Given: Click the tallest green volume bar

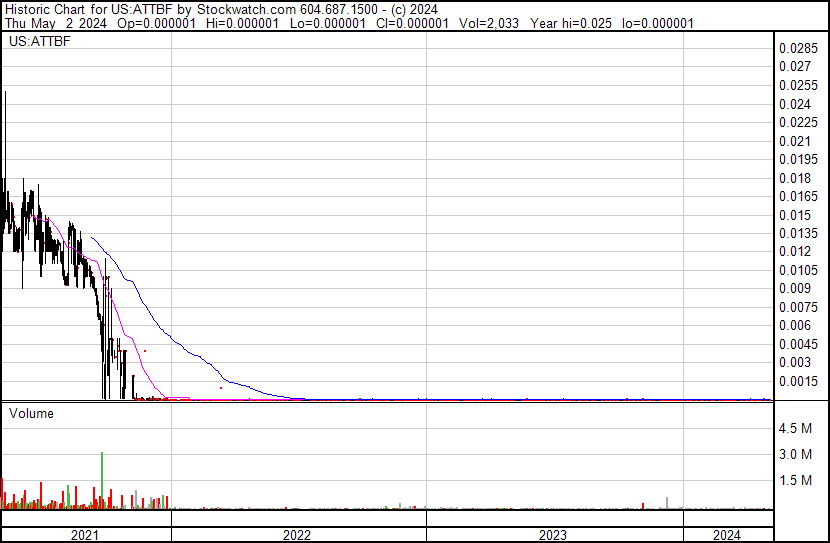Looking at the screenshot, I should (x=102, y=480).
